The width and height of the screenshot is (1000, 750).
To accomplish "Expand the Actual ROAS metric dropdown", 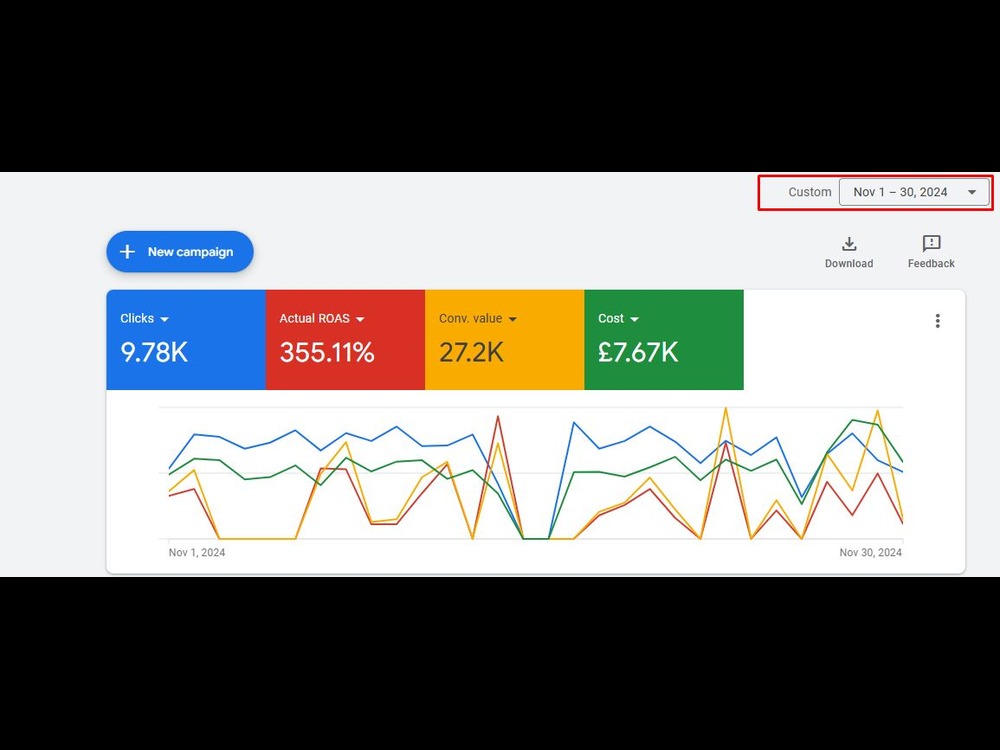I will (x=360, y=319).
